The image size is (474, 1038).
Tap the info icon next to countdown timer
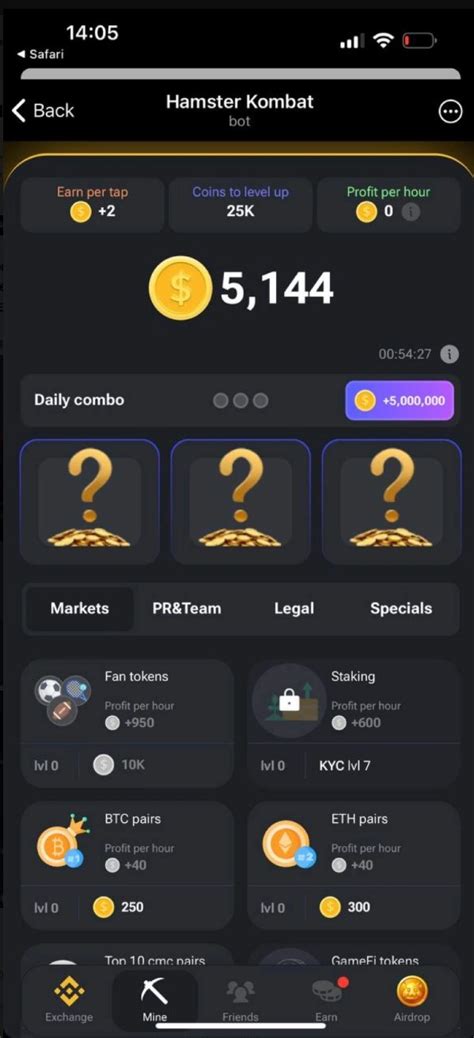pyautogui.click(x=450, y=354)
